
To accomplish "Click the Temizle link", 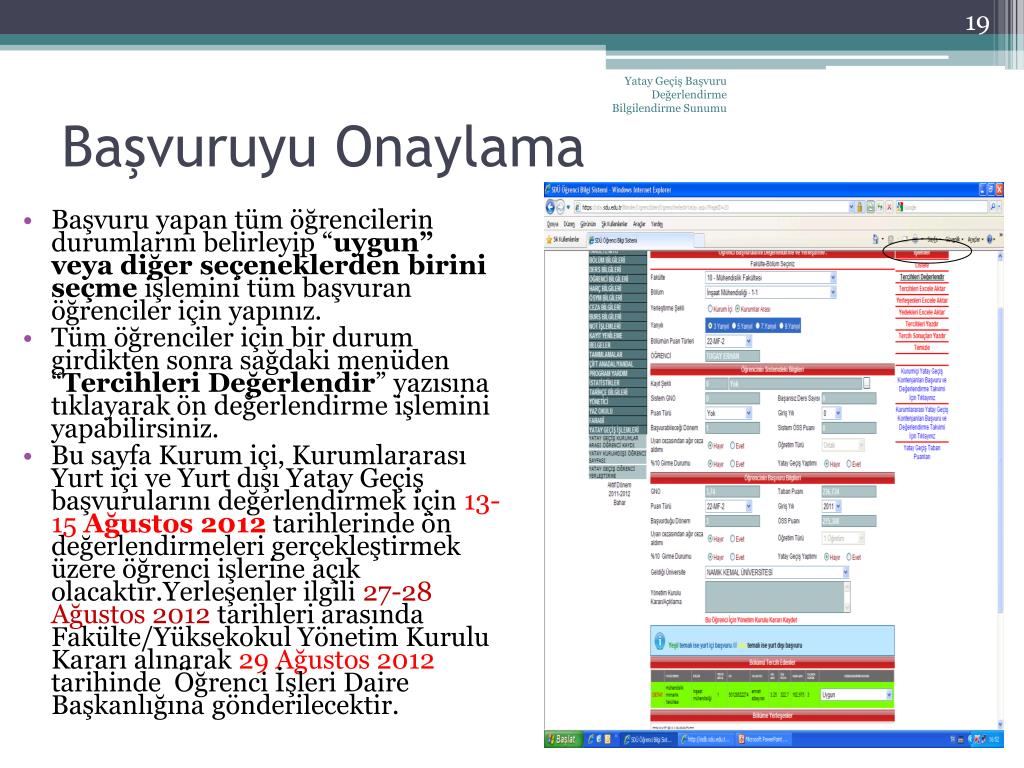I will point(921,347).
